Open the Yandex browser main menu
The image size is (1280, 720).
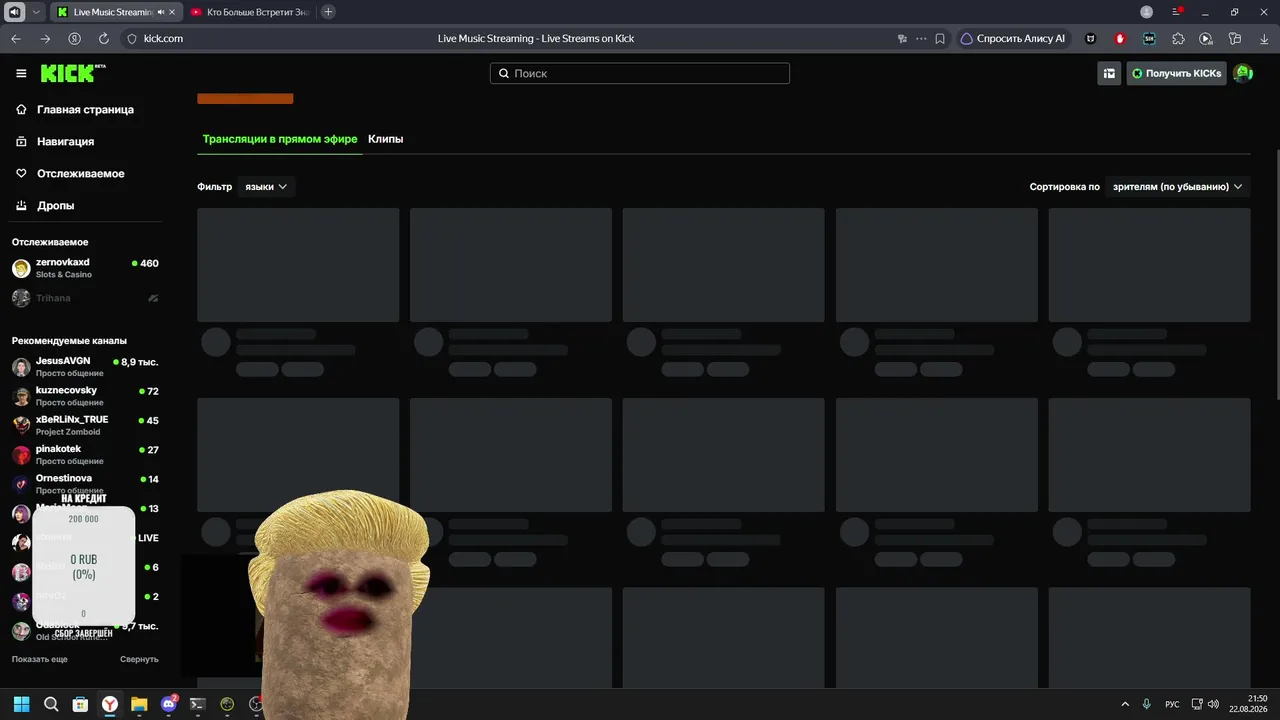[x=1177, y=12]
